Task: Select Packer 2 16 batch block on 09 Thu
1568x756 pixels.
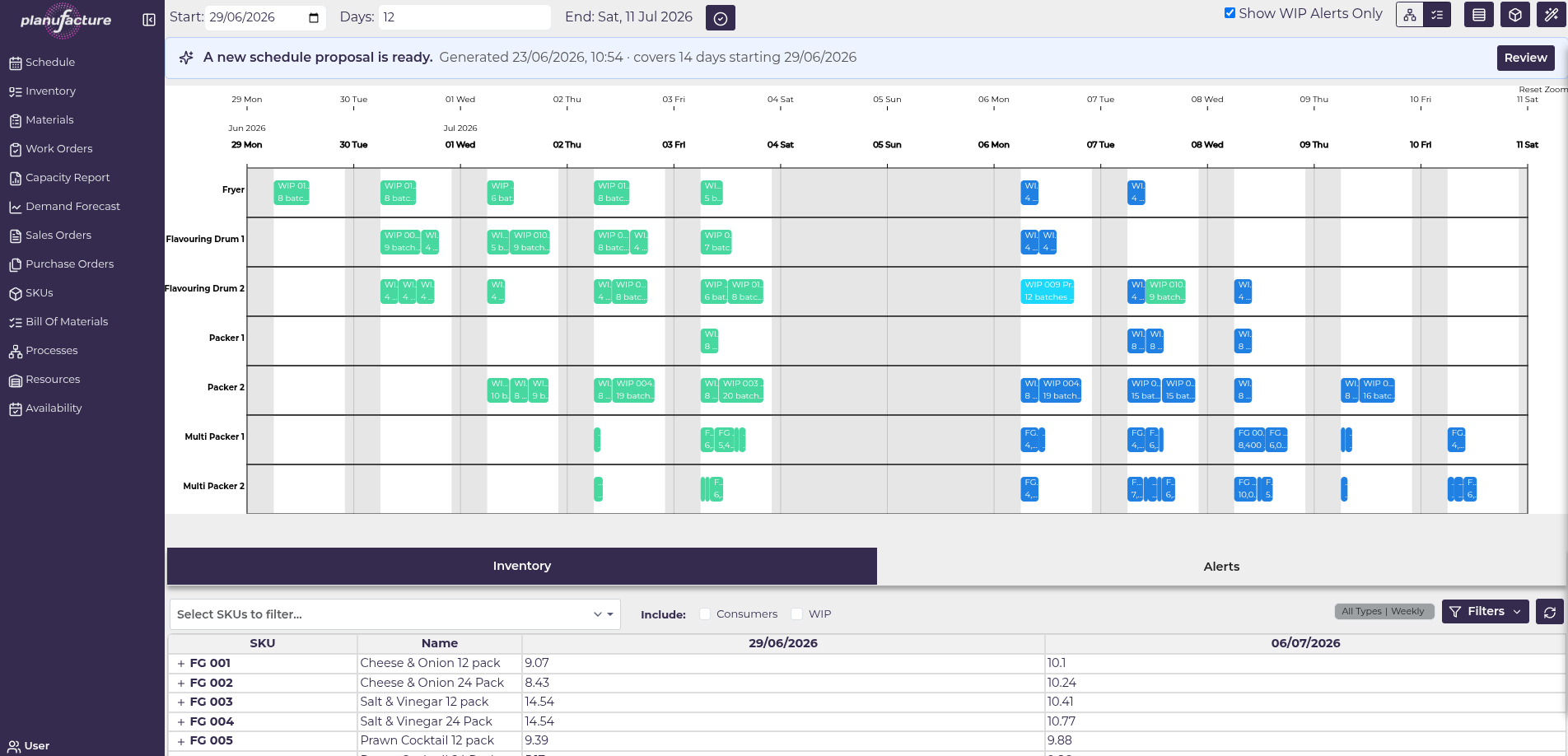Action: 1377,390
